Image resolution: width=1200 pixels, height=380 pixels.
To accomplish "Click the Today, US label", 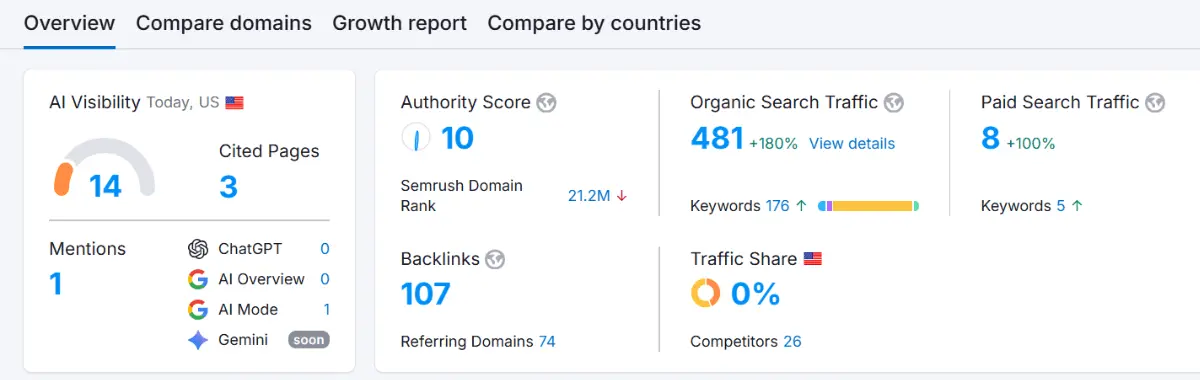I will point(183,102).
